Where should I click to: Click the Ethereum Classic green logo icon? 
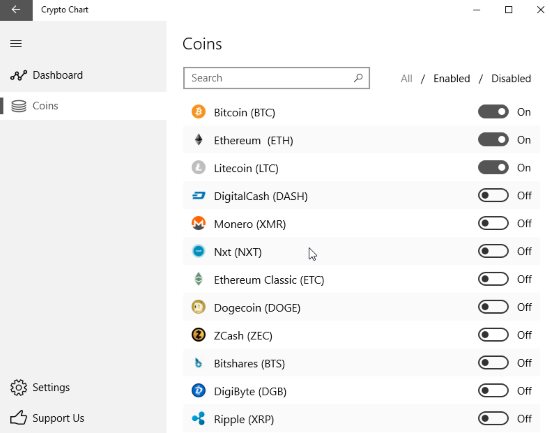click(199, 279)
